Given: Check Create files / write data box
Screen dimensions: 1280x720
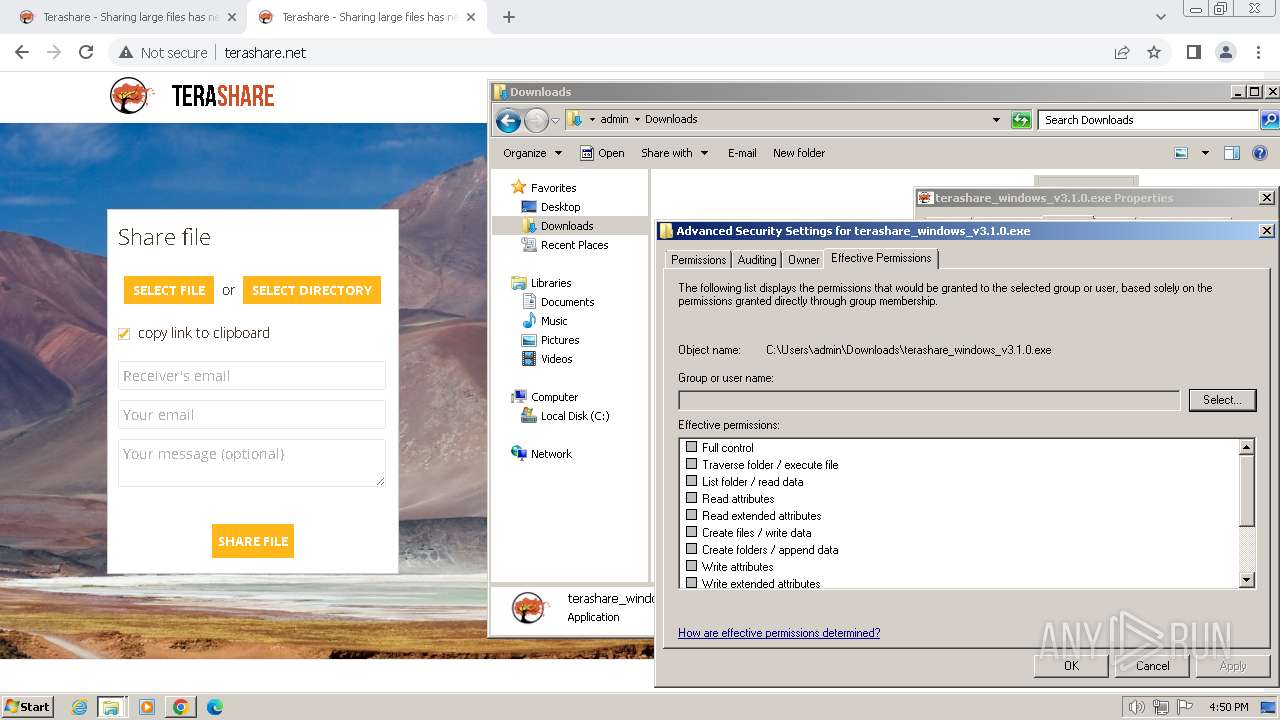Looking at the screenshot, I should (x=691, y=532).
